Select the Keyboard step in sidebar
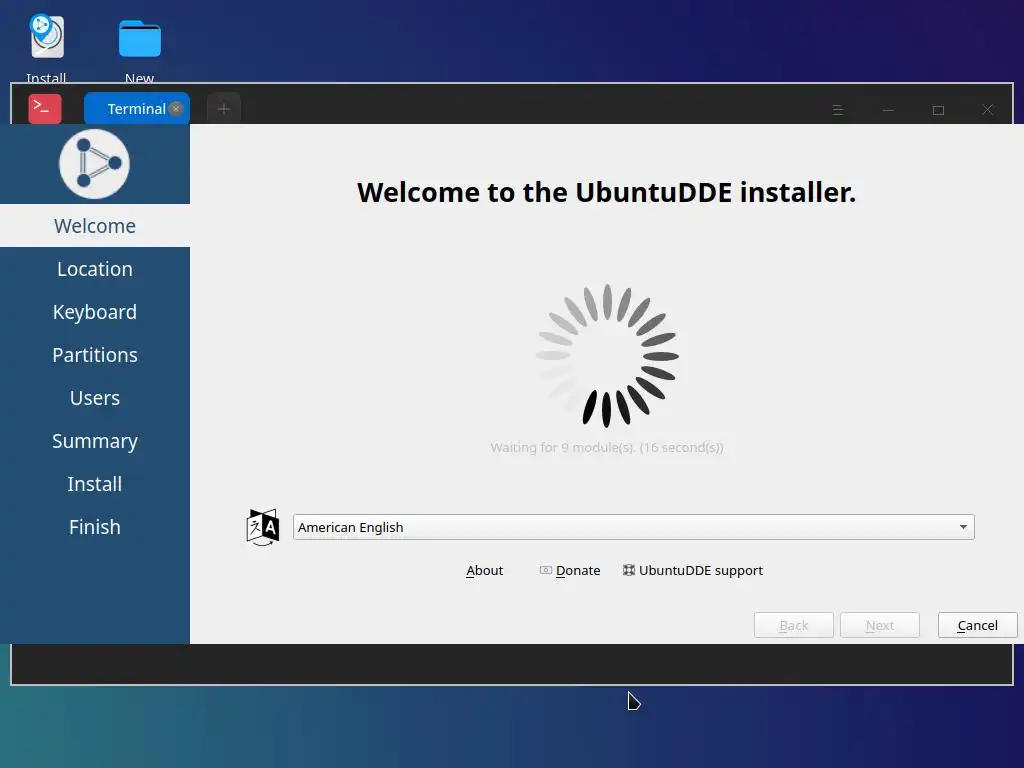The height and width of the screenshot is (768, 1024). [x=95, y=312]
